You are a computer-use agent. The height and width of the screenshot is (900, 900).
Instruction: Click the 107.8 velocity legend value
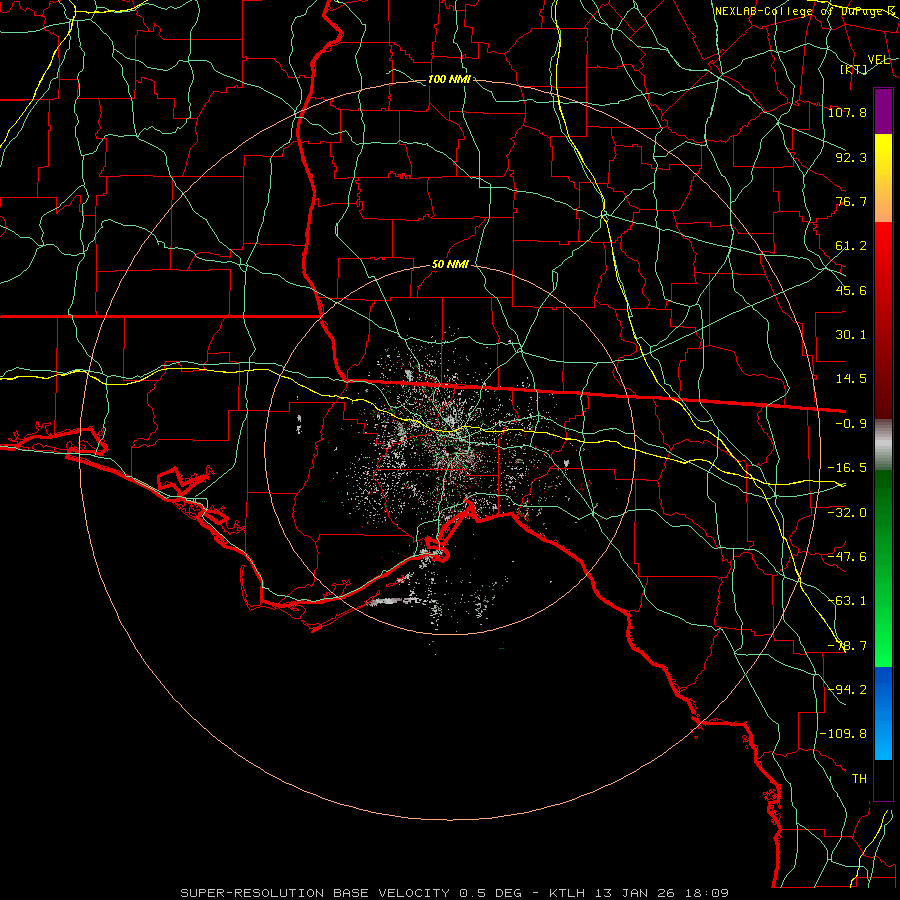847,112
